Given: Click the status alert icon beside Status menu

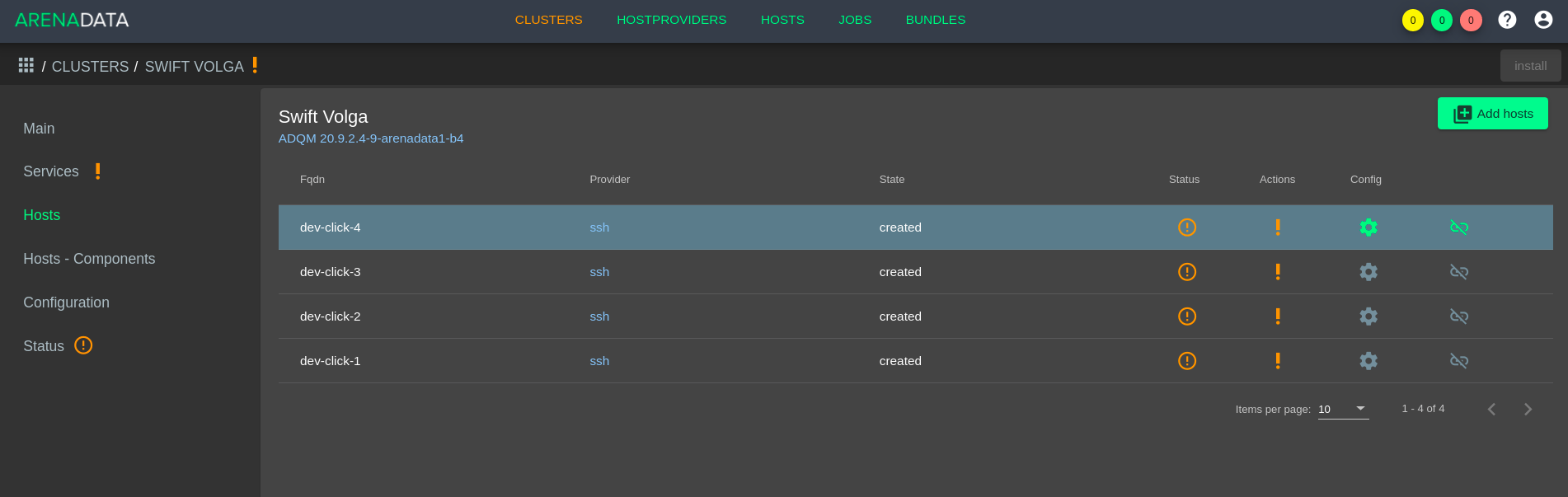Looking at the screenshot, I should point(83,345).
